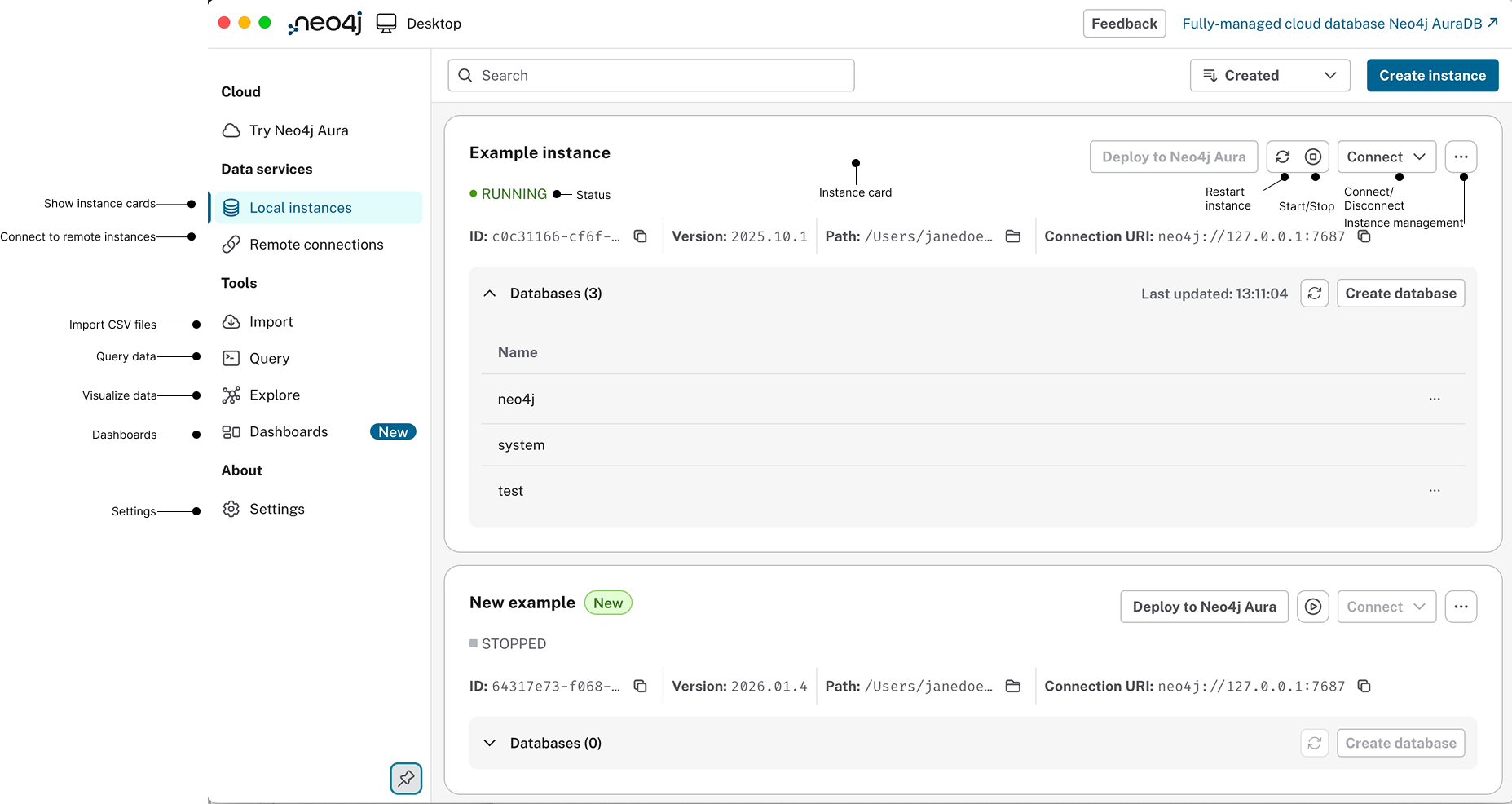
Task: Open Example instance management ellipsis menu
Action: tap(1461, 157)
